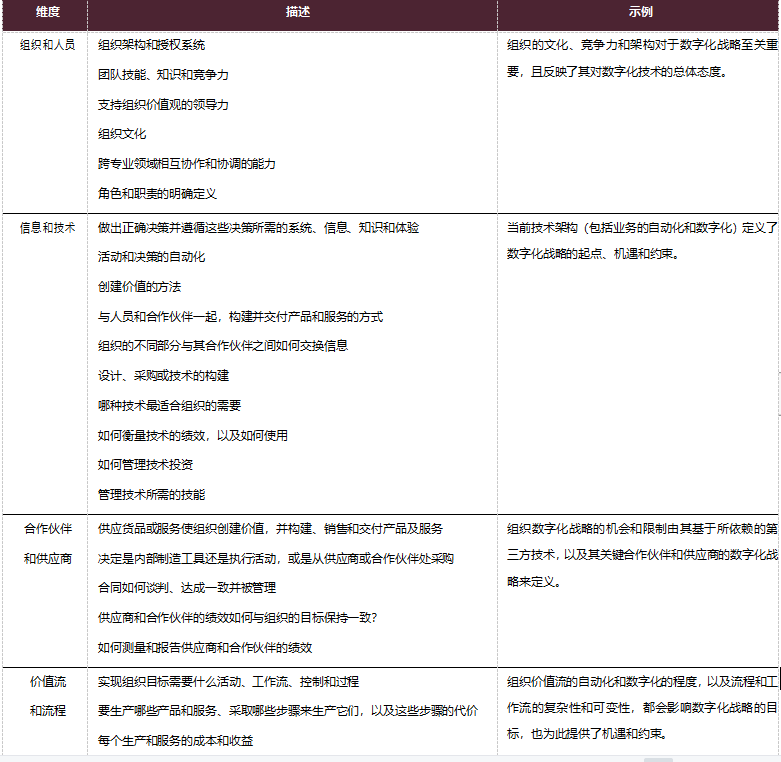781x762 pixels.
Task: Click the 示例 column header
Action: tap(640, 12)
